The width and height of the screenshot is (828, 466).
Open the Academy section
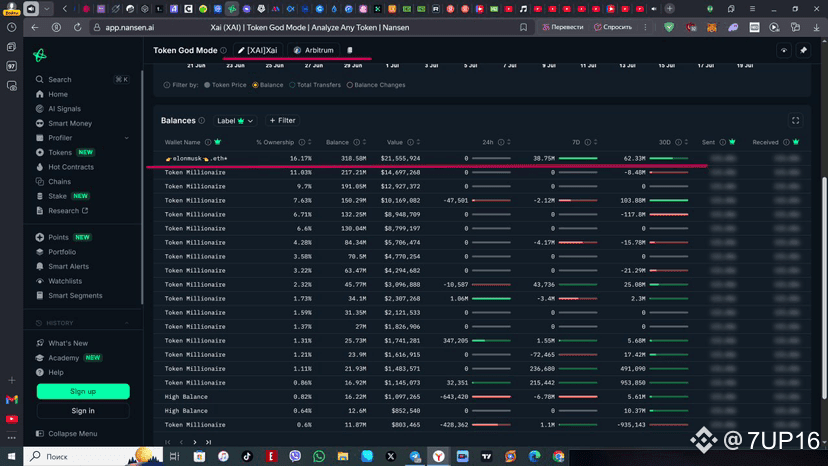[63, 358]
